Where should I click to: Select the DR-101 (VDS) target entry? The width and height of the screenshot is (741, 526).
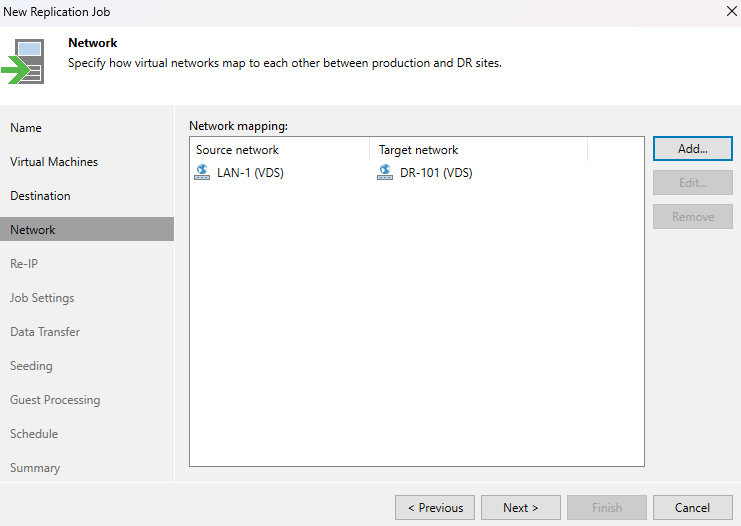click(x=436, y=173)
